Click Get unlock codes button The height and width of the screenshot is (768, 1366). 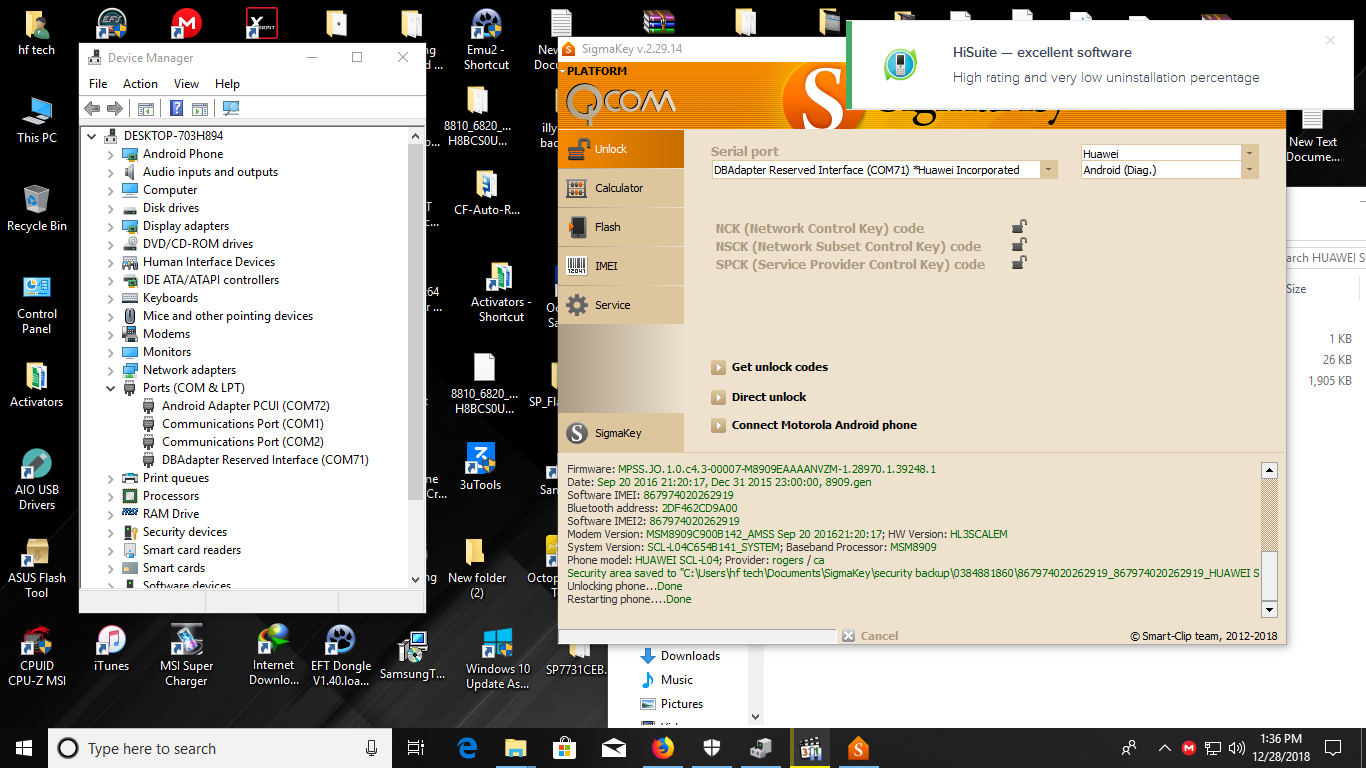tap(770, 367)
